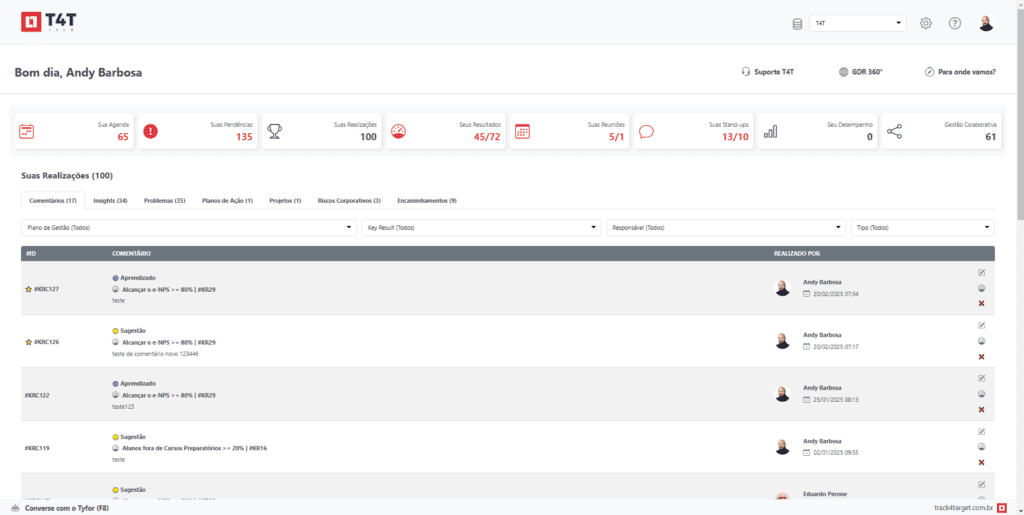
Task: Switch to the Insights (34) tab
Action: tap(110, 201)
